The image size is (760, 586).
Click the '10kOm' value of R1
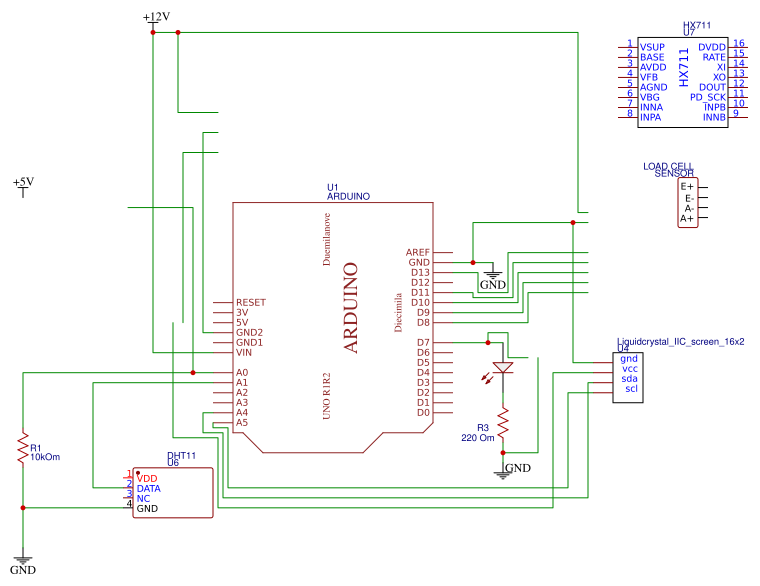[45, 457]
